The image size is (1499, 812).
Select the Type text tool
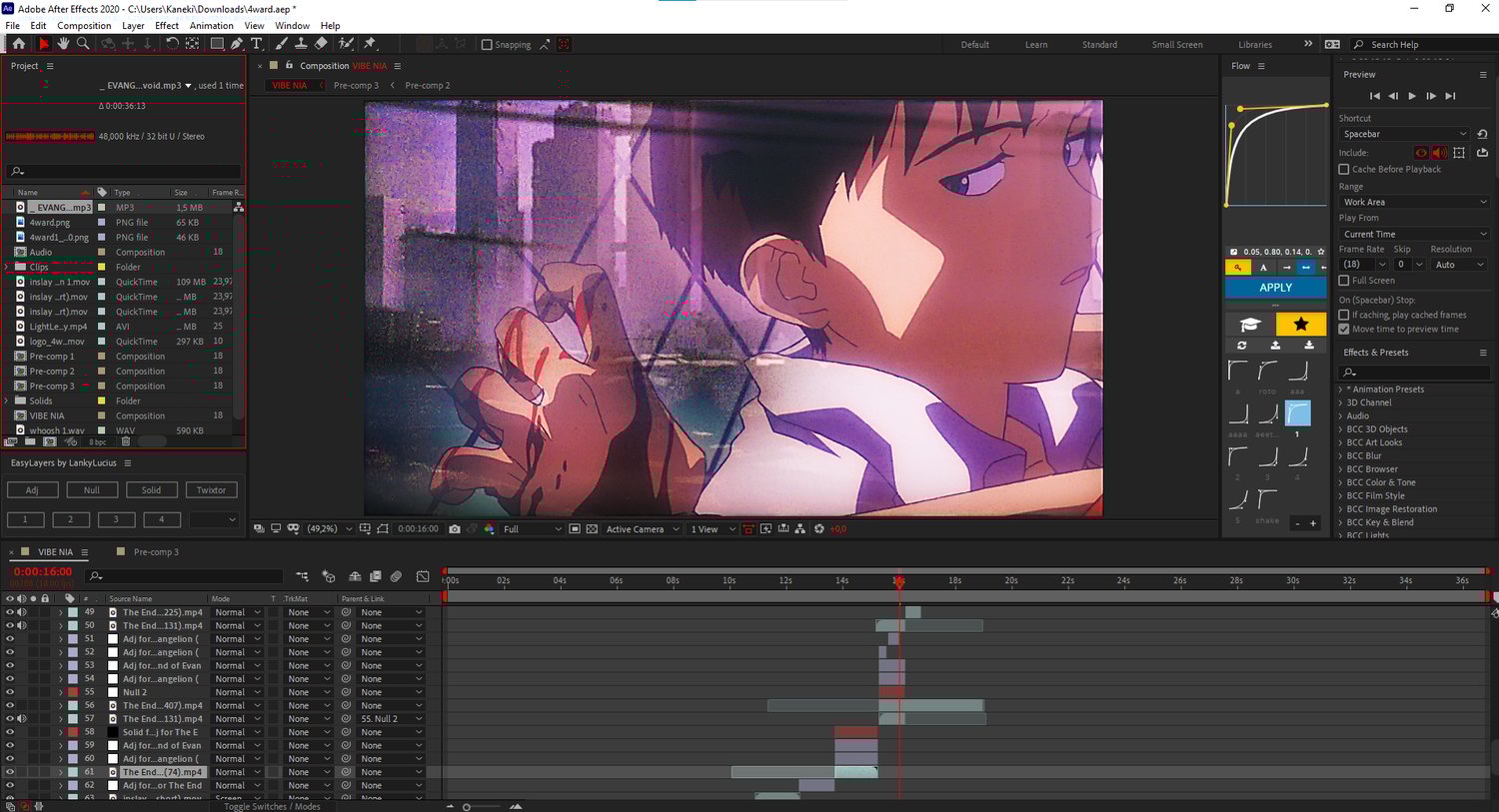[257, 44]
